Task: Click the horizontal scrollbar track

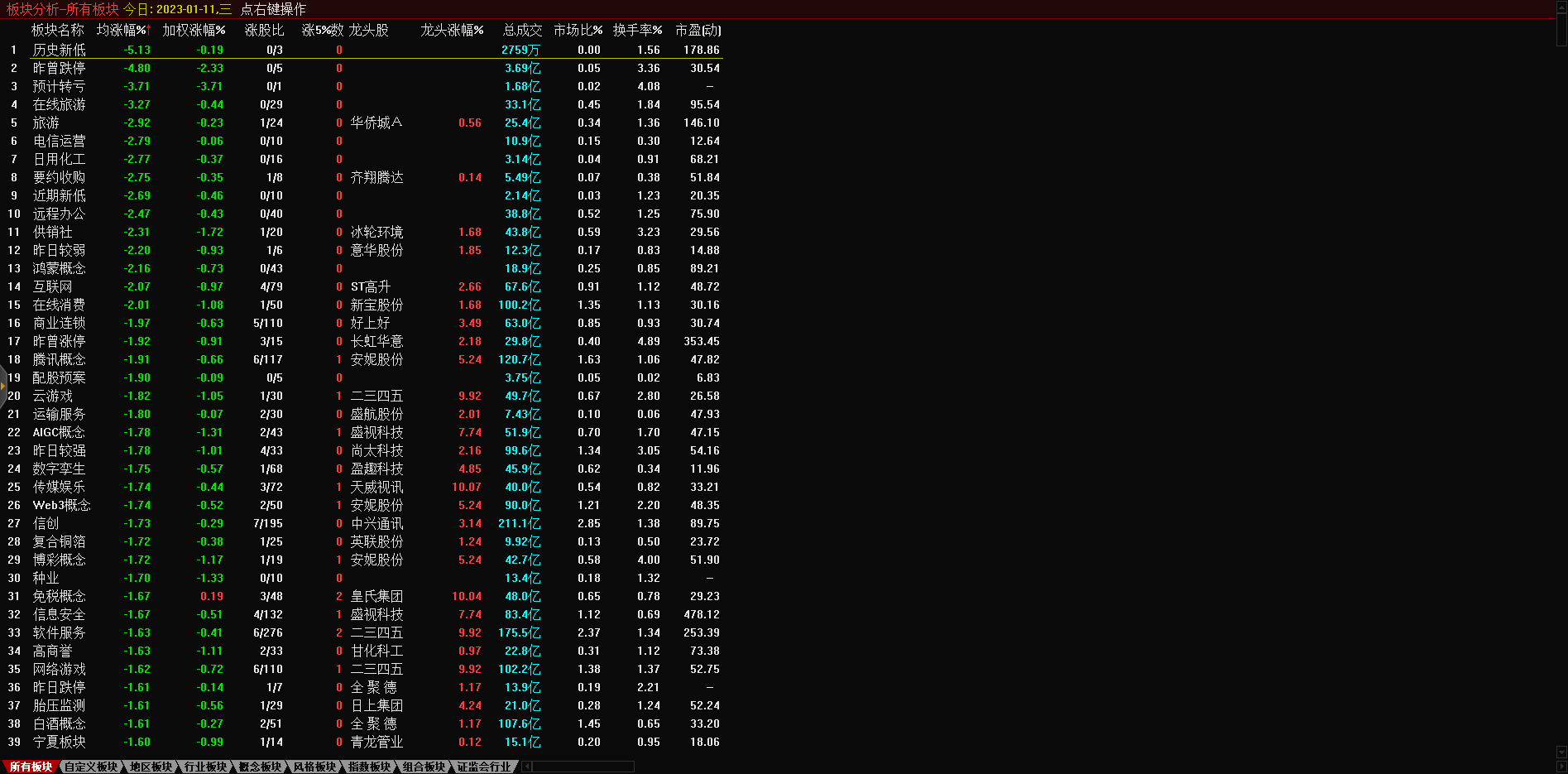Action: tap(583, 767)
